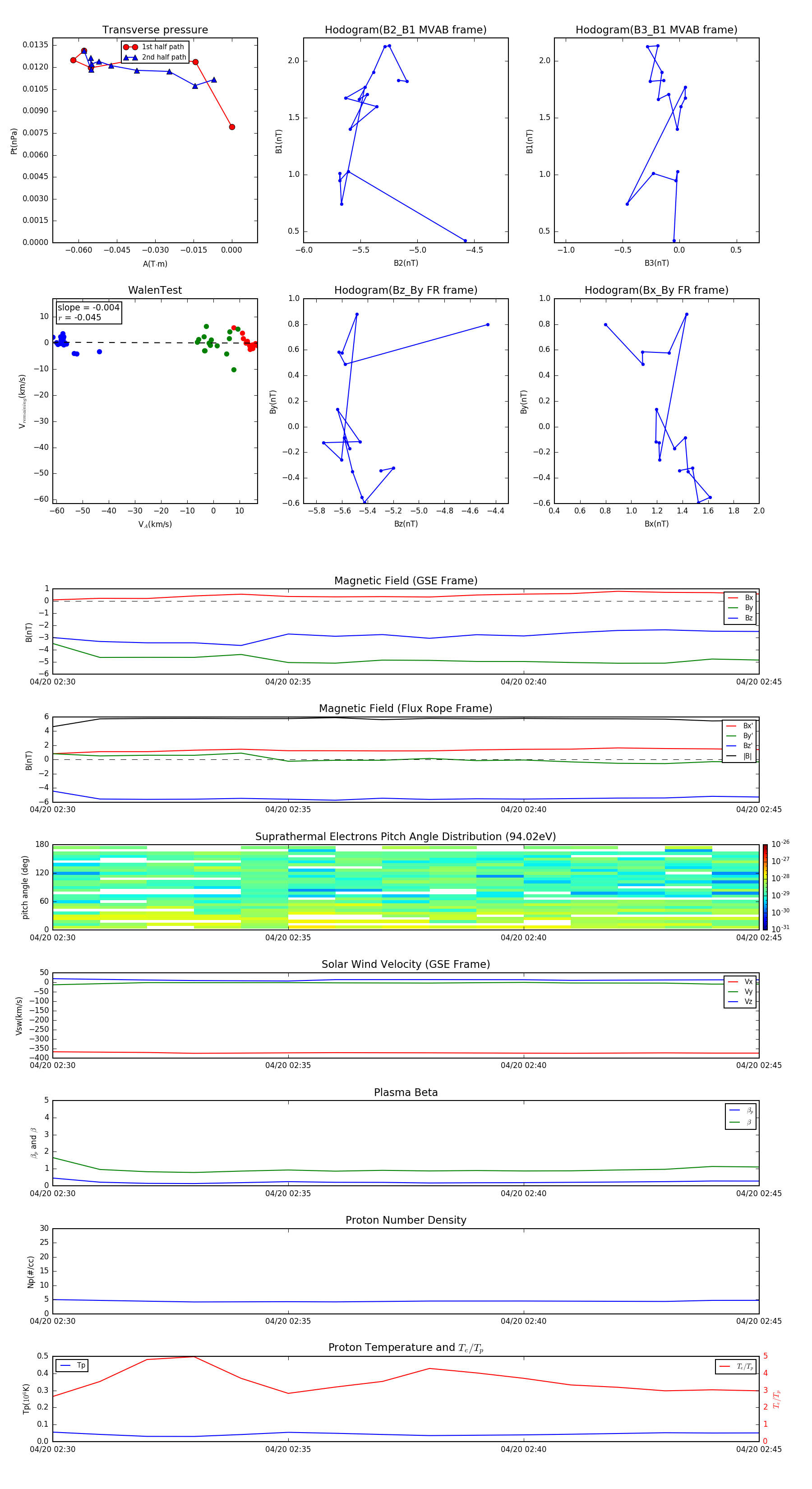This screenshot has width=812, height=1489.
Task: Click the pitch angle colorbar
Action: [x=765, y=887]
